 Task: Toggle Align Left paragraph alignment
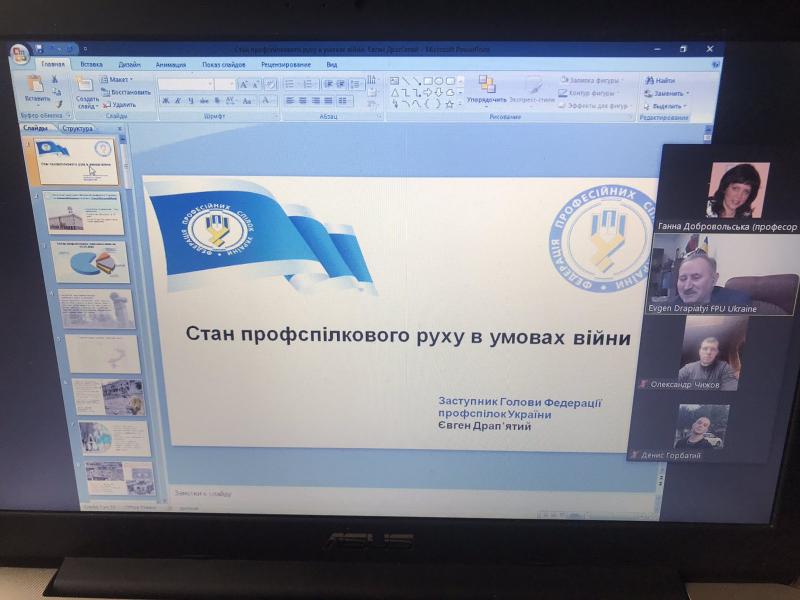tap(289, 101)
